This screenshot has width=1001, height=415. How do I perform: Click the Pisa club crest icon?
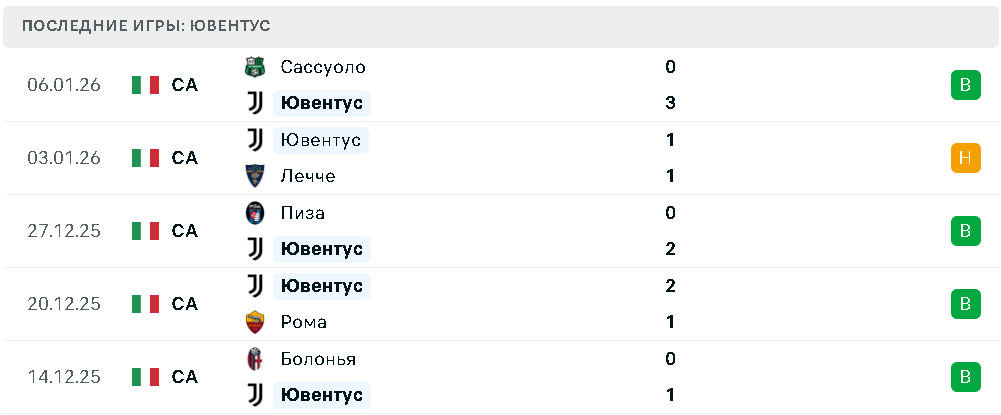(255, 213)
